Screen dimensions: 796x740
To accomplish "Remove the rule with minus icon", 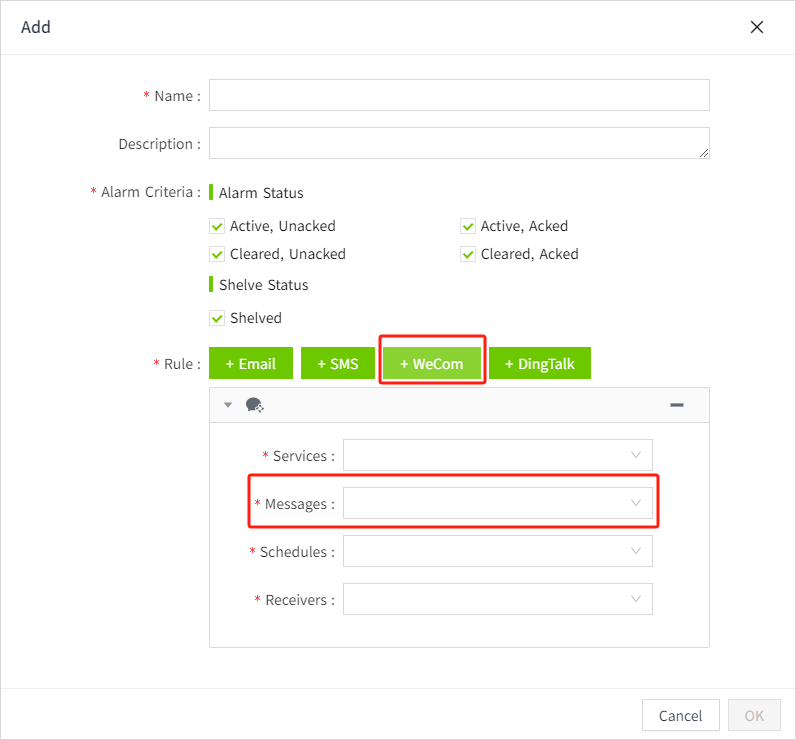I will [676, 405].
